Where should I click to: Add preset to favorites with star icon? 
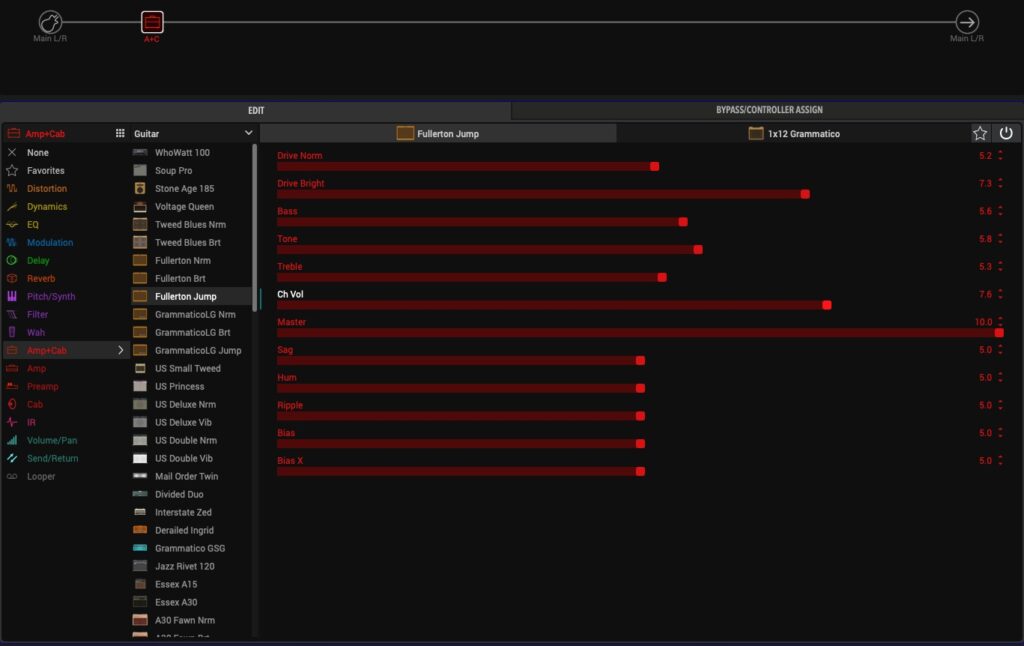980,133
